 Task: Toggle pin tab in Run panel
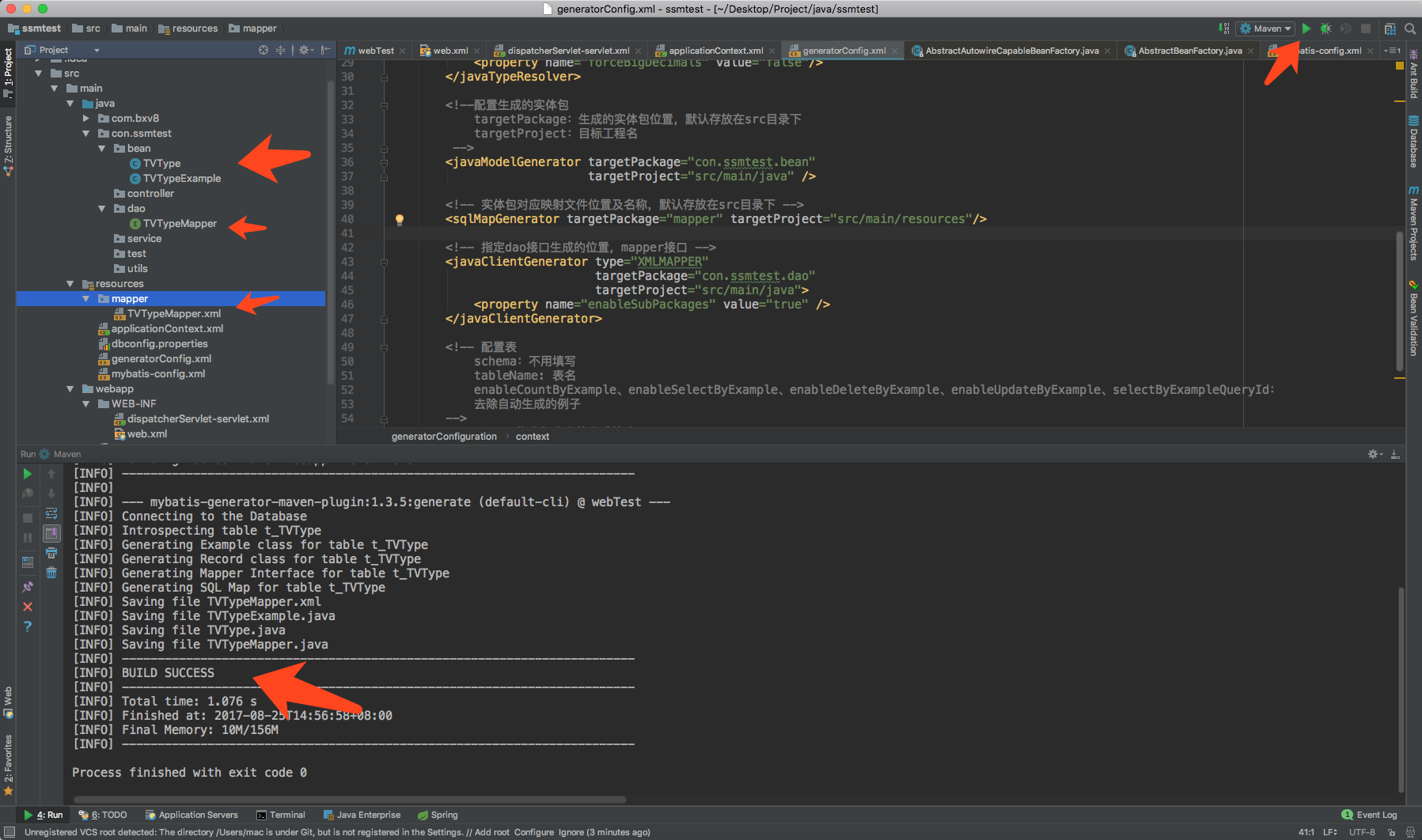[28, 587]
